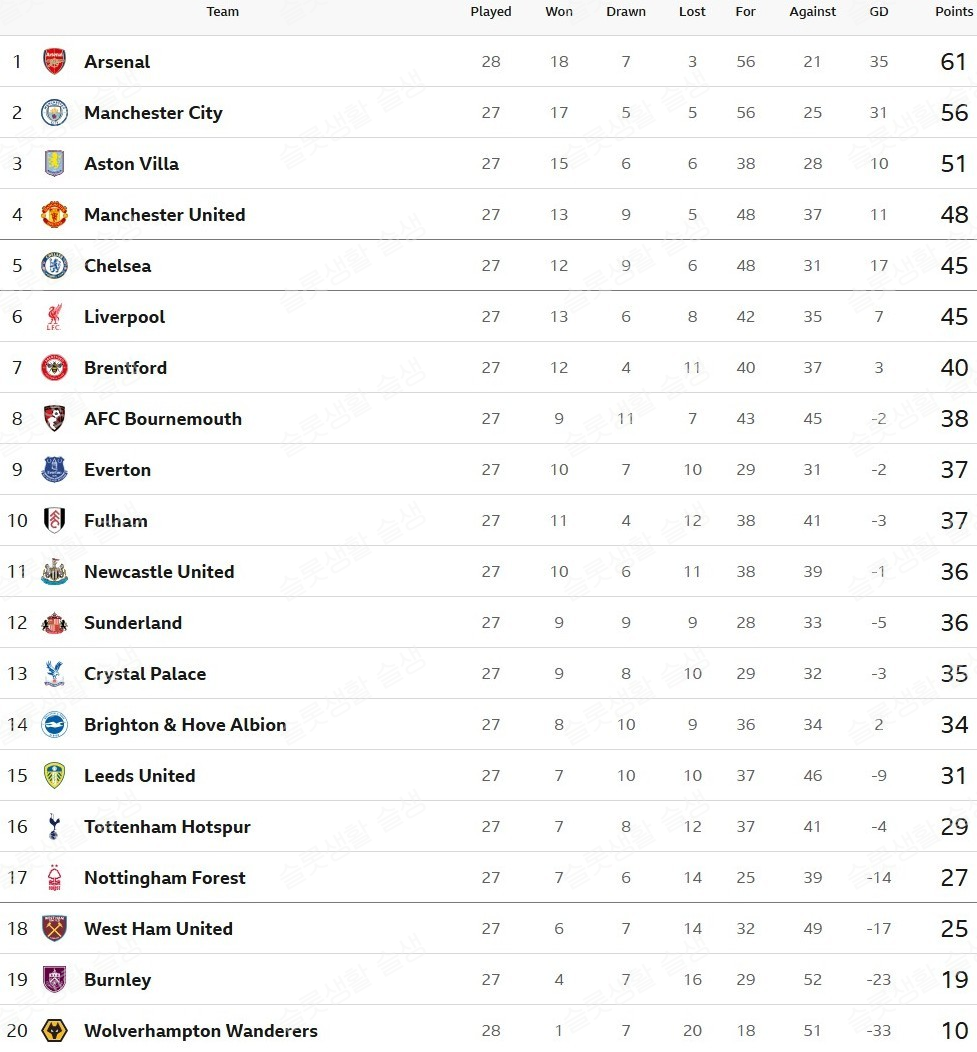
Task: Open the Fulham team link
Action: click(x=115, y=521)
